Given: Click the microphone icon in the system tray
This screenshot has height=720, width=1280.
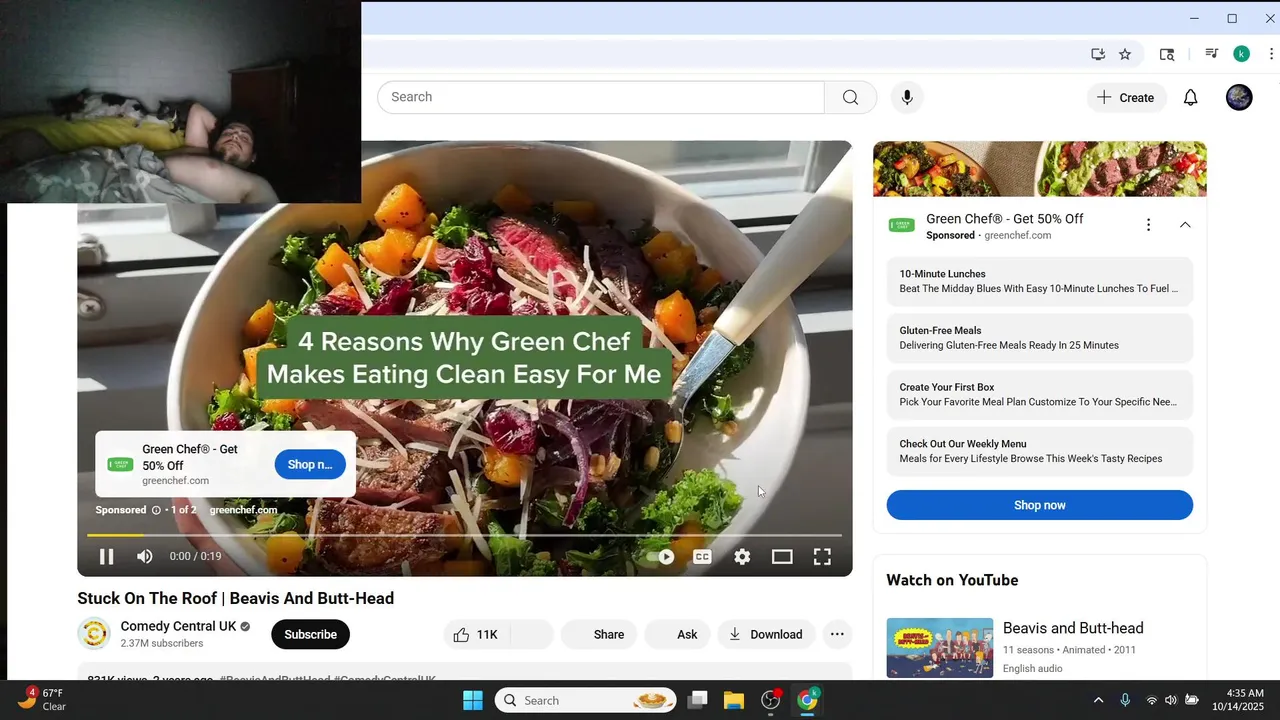Looking at the screenshot, I should [x=1125, y=700].
